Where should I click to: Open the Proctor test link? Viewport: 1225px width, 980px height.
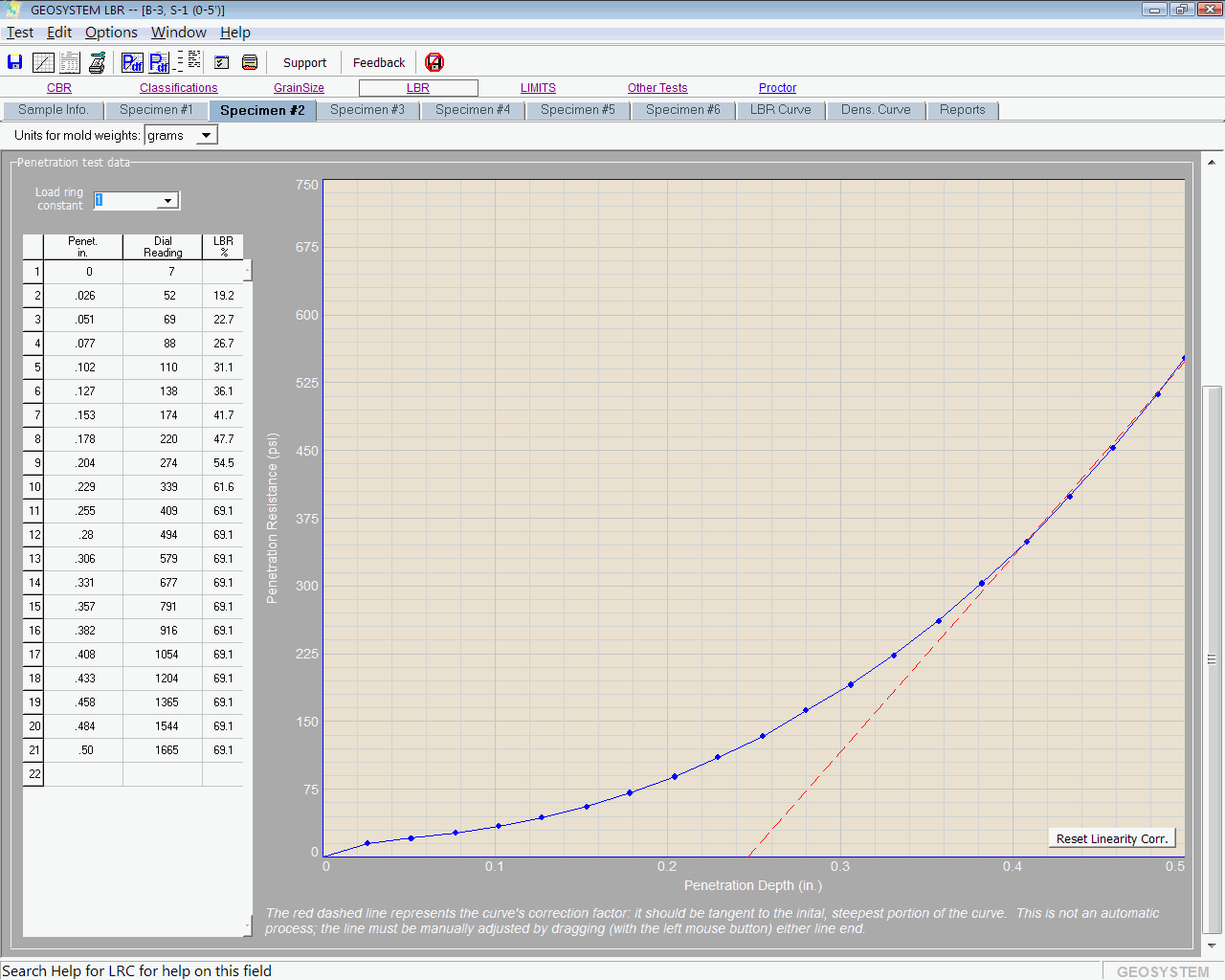click(777, 88)
